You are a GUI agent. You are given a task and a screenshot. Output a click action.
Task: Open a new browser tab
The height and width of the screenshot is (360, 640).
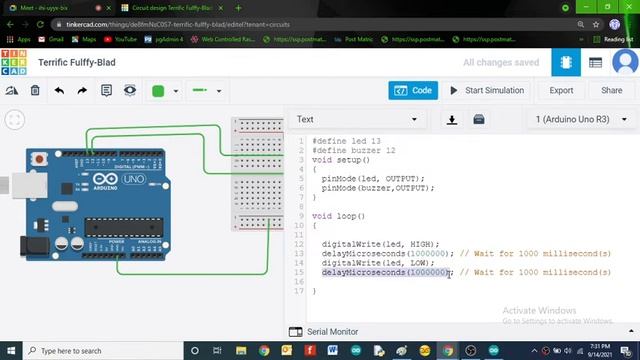(x=238, y=8)
